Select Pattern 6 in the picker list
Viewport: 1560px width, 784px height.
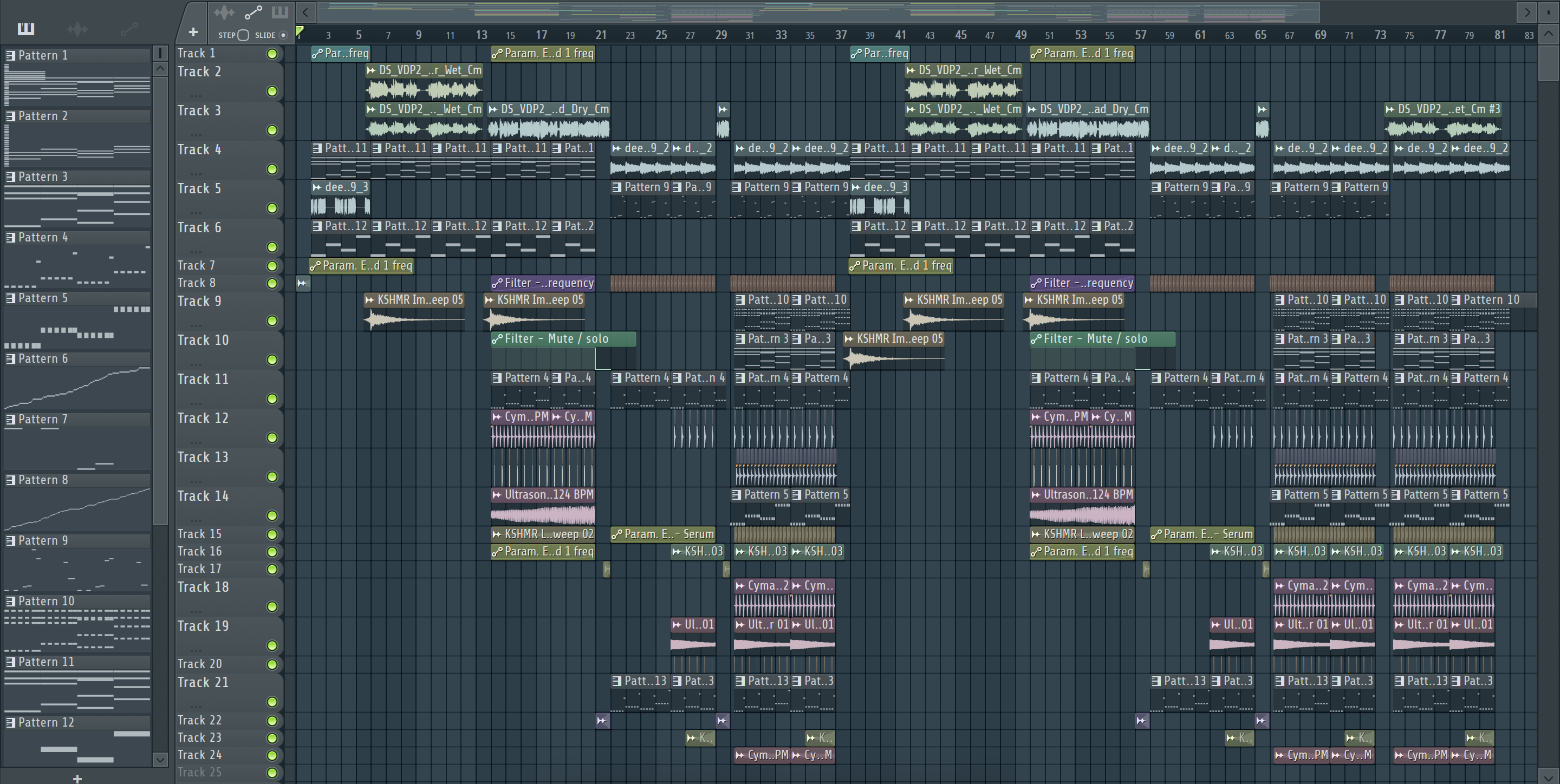pos(77,358)
